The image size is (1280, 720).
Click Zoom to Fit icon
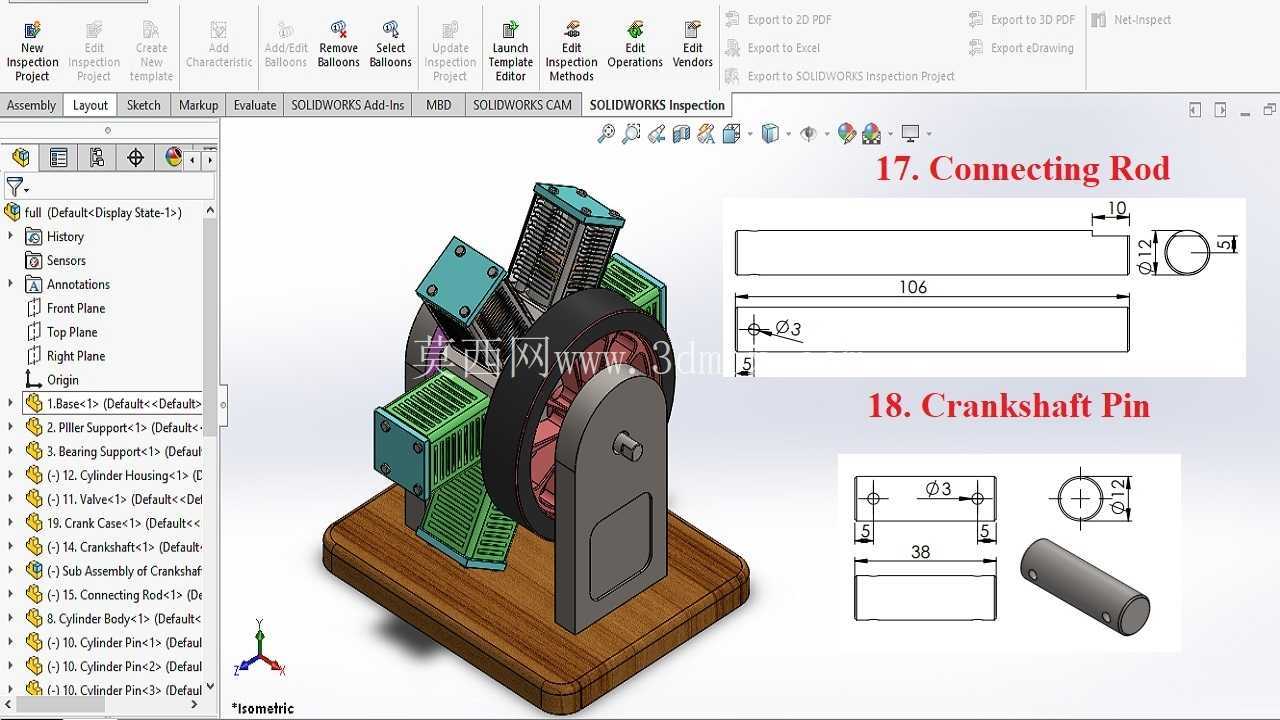coord(606,133)
